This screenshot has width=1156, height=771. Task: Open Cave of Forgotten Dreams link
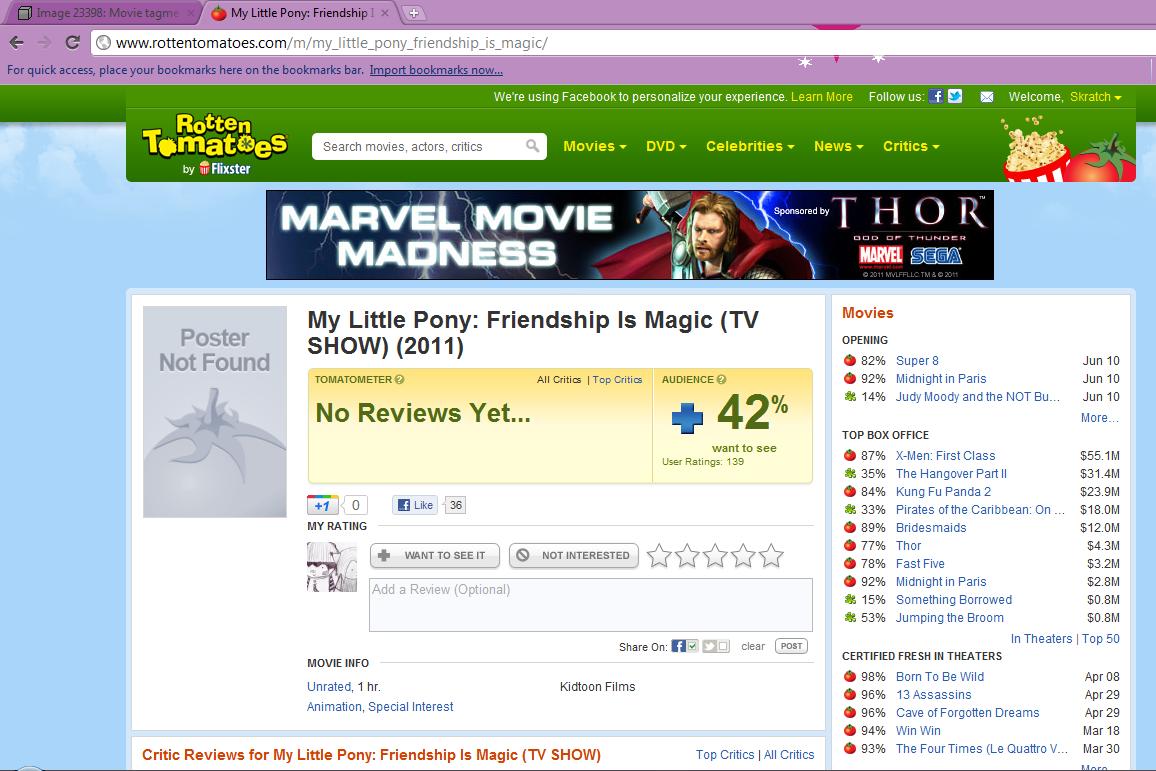(x=967, y=713)
